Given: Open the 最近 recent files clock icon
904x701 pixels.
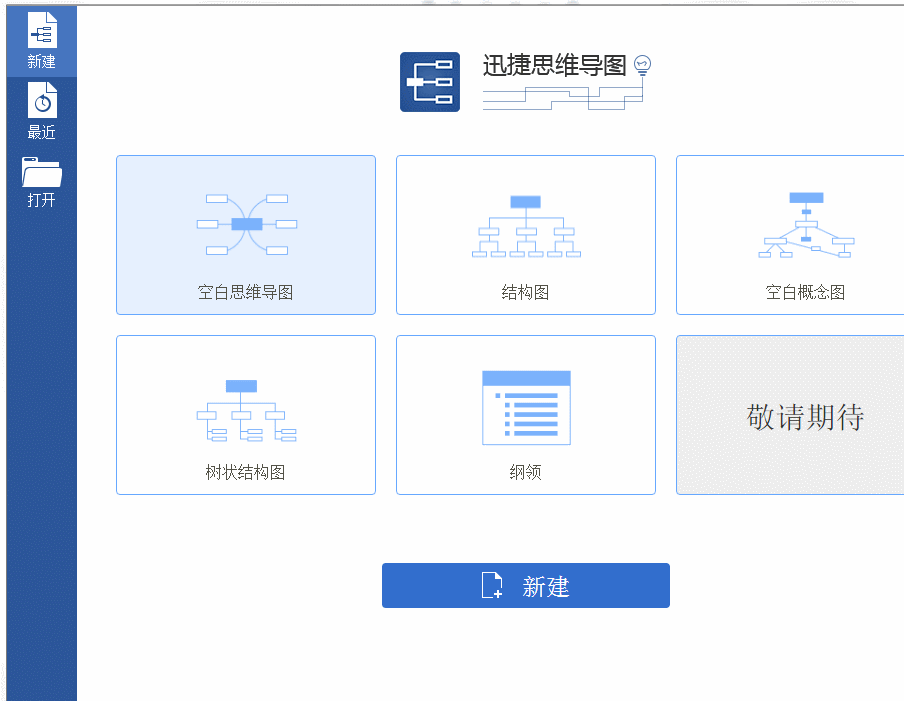Looking at the screenshot, I should point(42,100).
